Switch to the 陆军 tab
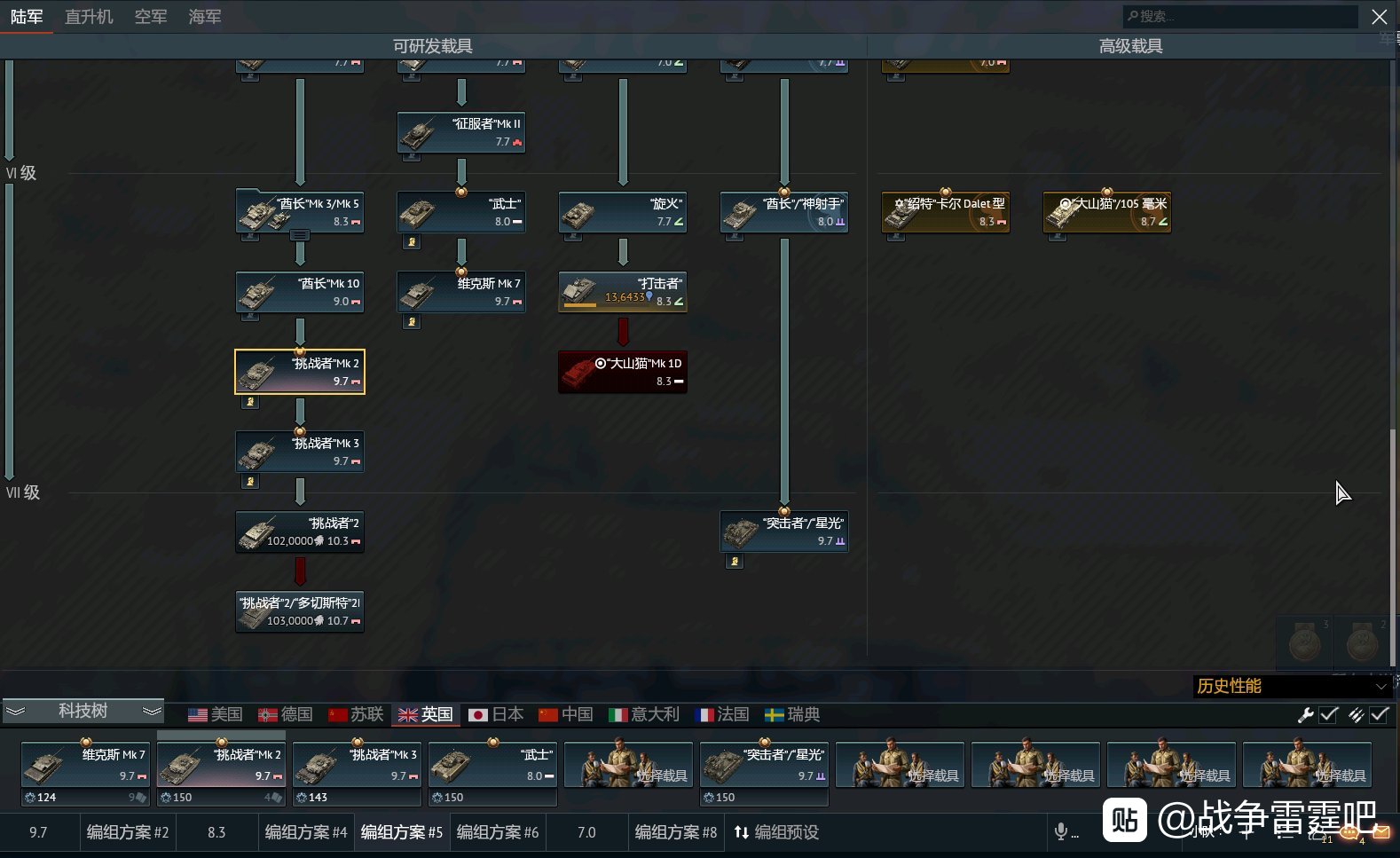This screenshot has height=858, width=1400. [27, 17]
